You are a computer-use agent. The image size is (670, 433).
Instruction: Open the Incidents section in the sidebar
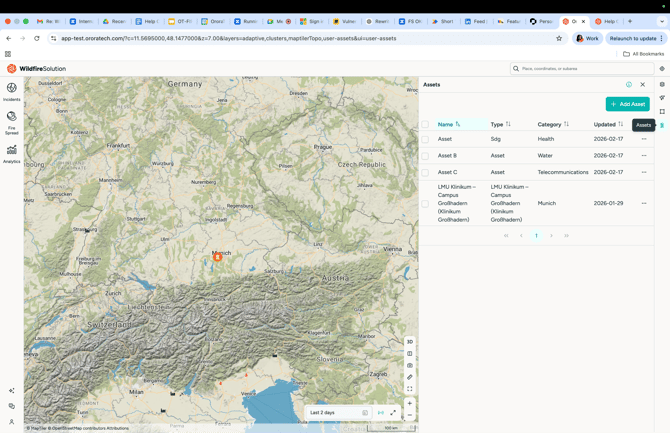tap(12, 91)
